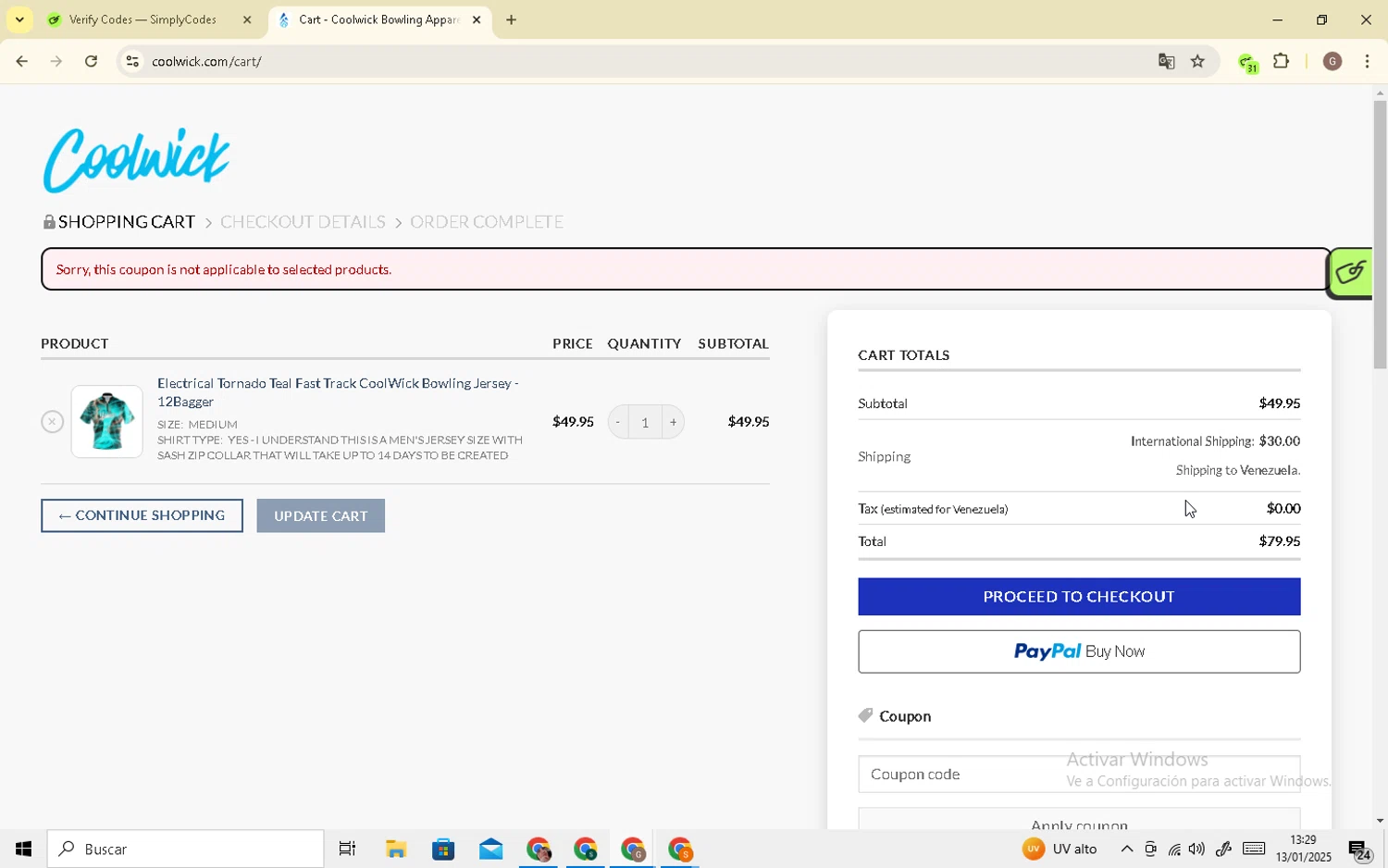This screenshot has width=1388, height=868.
Task: Click the Order Complete breadcrumb
Action: pos(487,222)
